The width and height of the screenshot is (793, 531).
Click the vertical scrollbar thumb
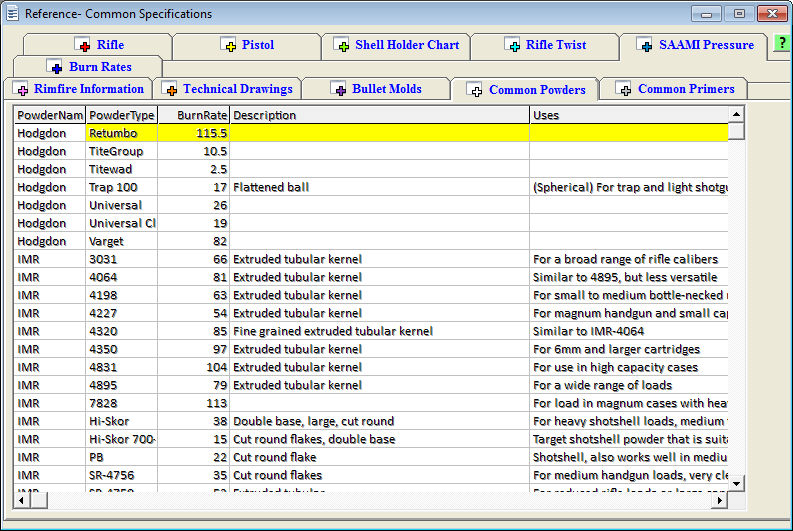click(x=736, y=131)
